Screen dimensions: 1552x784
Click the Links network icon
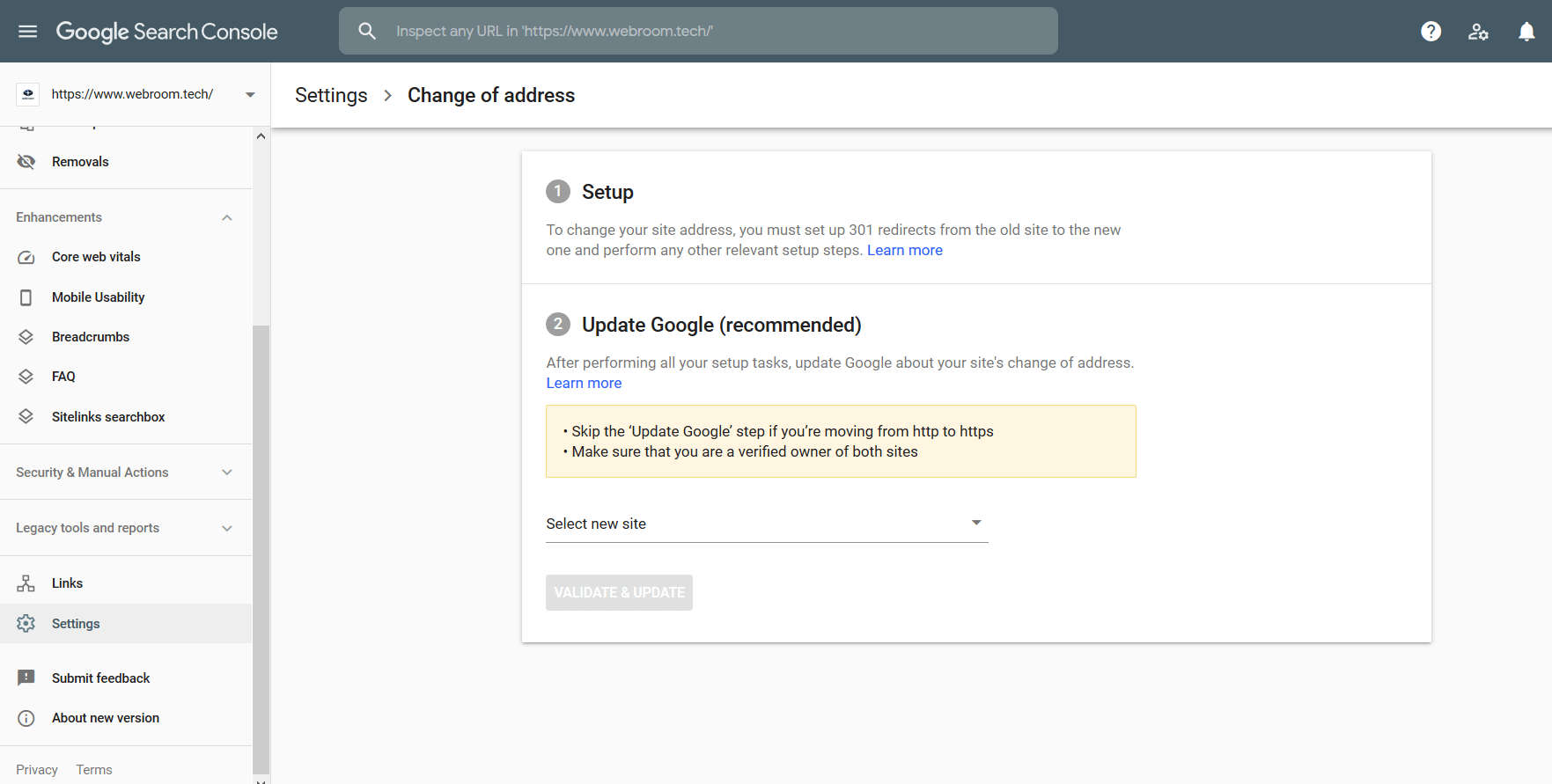(x=26, y=583)
